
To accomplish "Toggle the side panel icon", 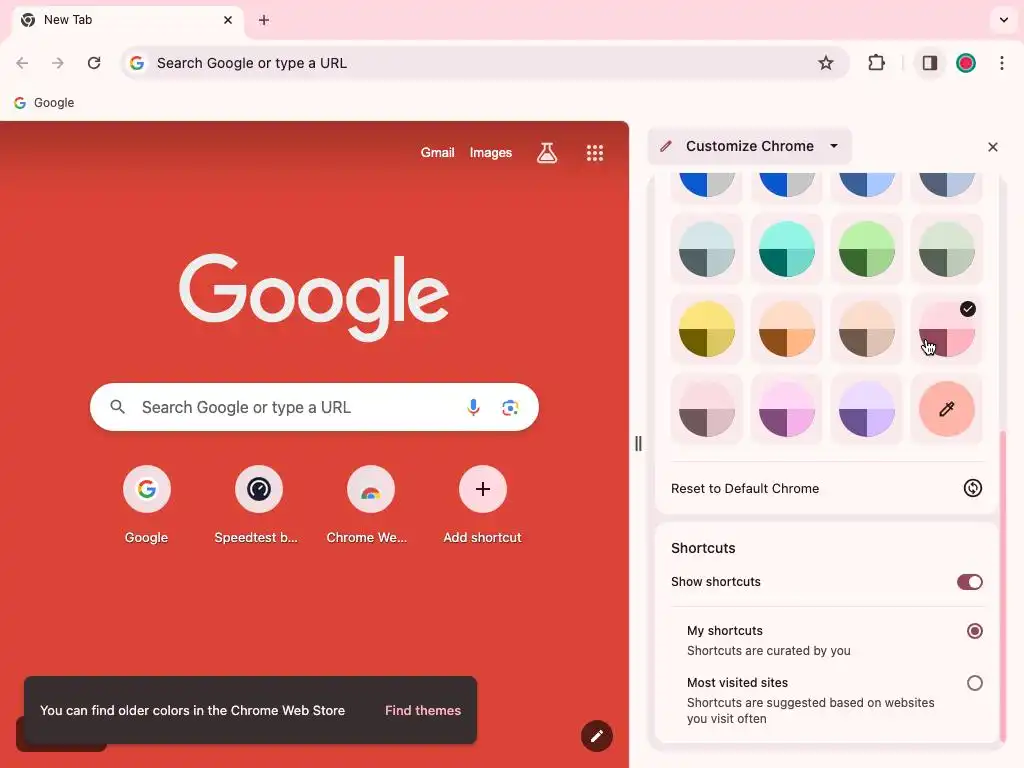I will coord(929,63).
